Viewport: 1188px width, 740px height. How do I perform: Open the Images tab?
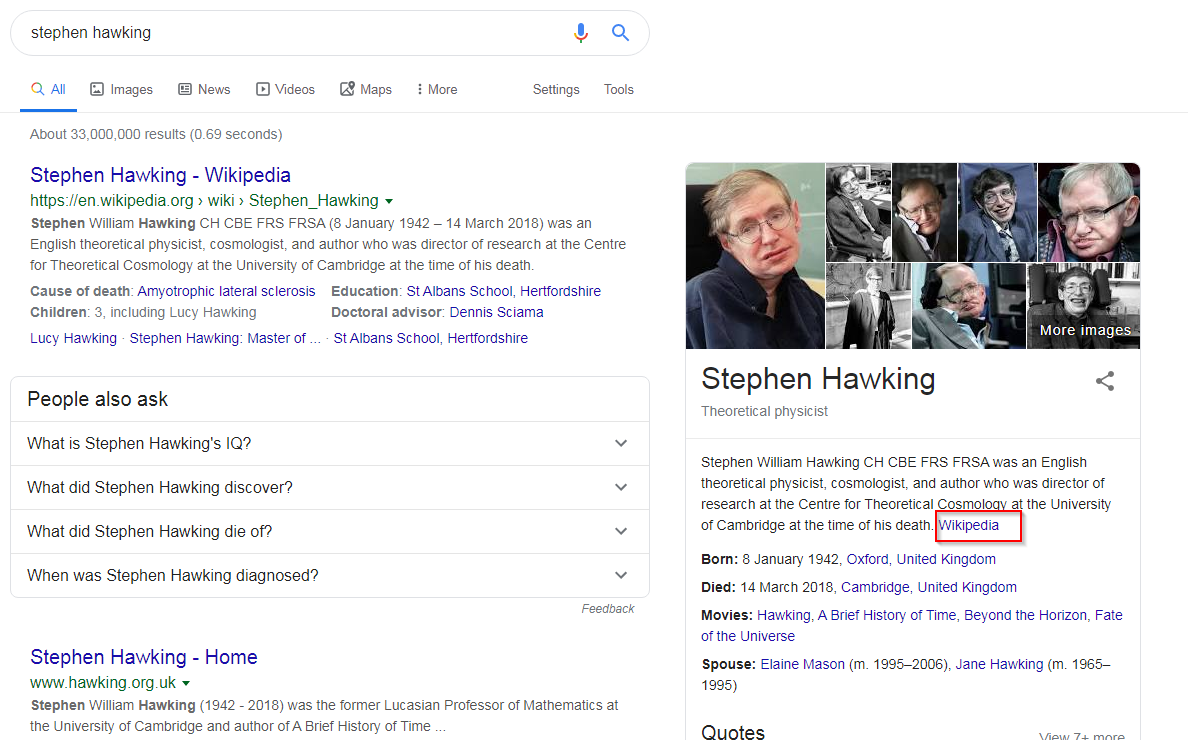tap(121, 89)
